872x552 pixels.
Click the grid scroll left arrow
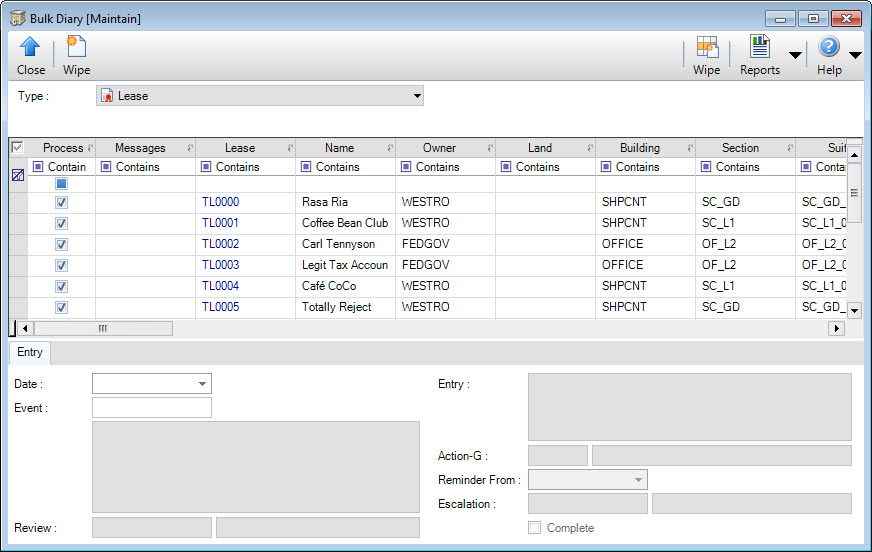coord(25,329)
